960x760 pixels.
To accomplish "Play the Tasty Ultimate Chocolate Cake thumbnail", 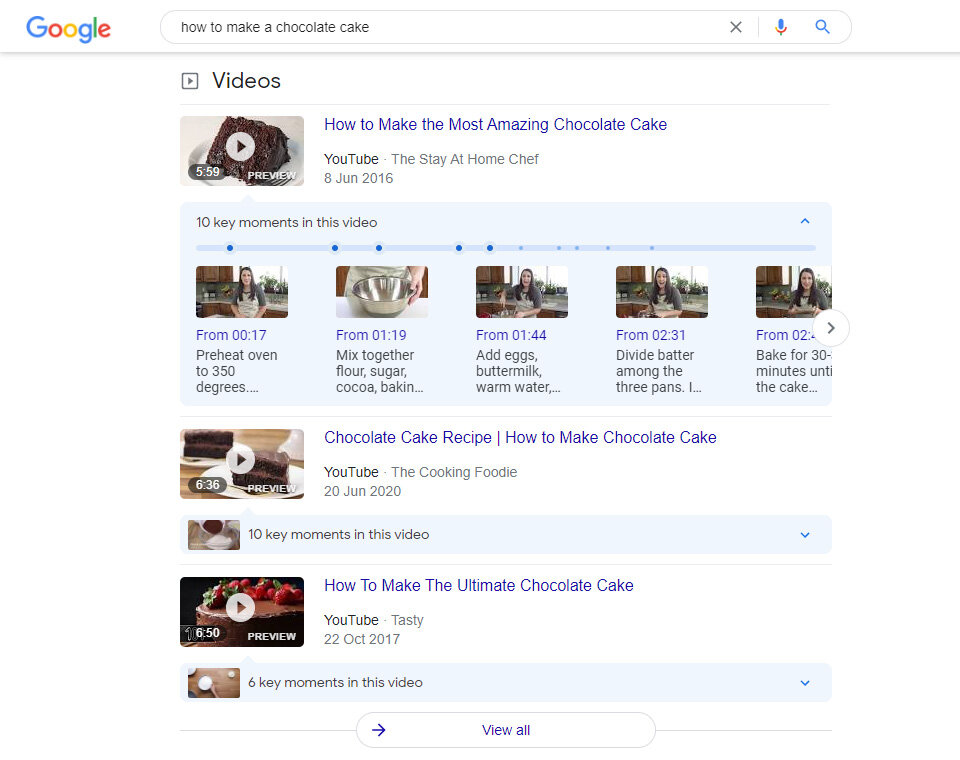I will click(242, 612).
